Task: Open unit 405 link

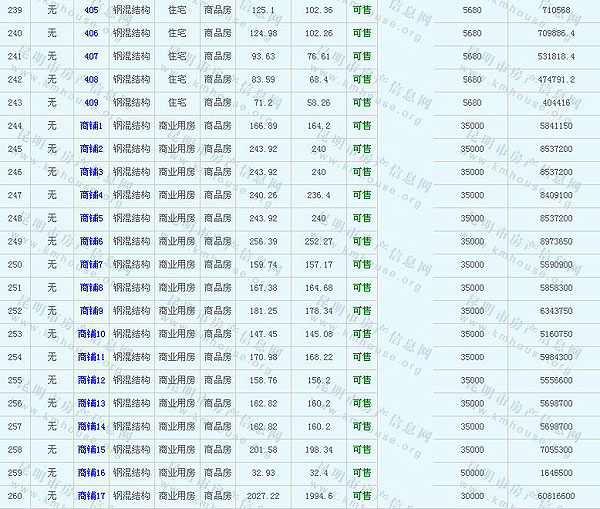Action: (91, 10)
